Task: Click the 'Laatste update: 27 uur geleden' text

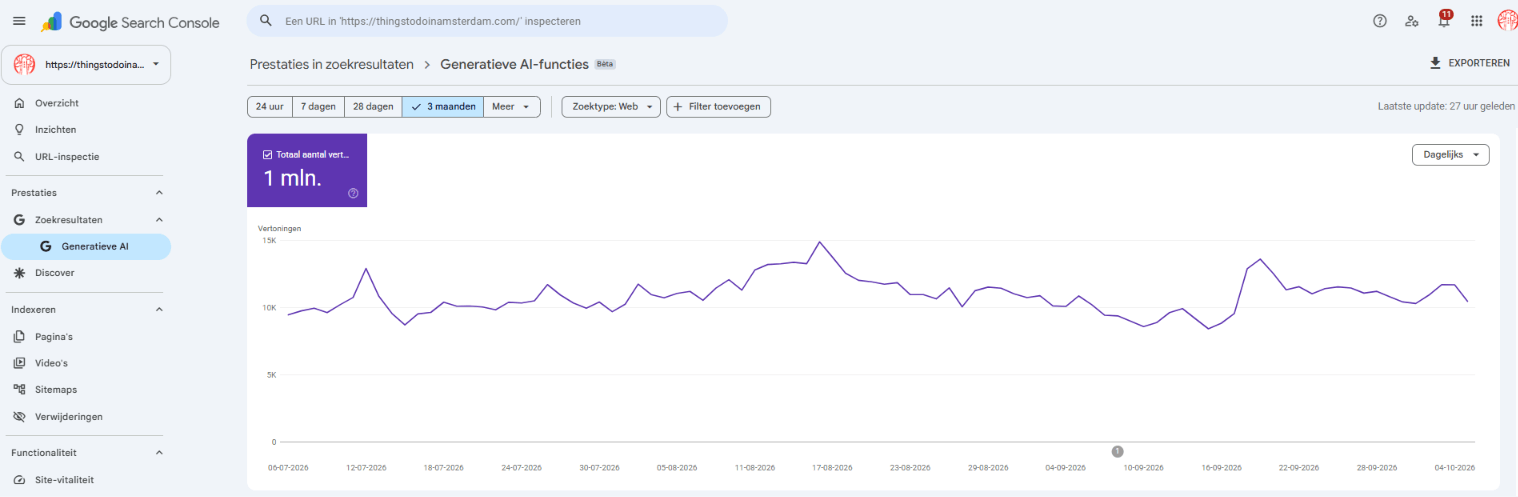Action: coord(1444,106)
